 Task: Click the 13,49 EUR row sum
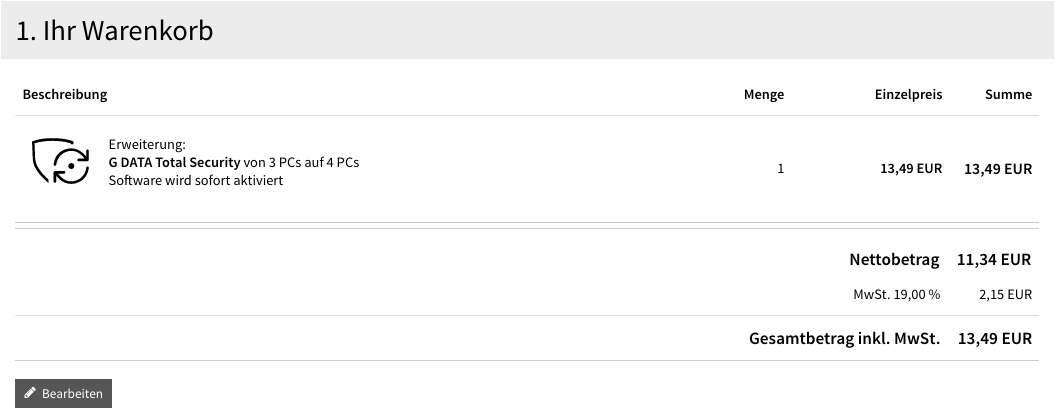click(x=998, y=169)
